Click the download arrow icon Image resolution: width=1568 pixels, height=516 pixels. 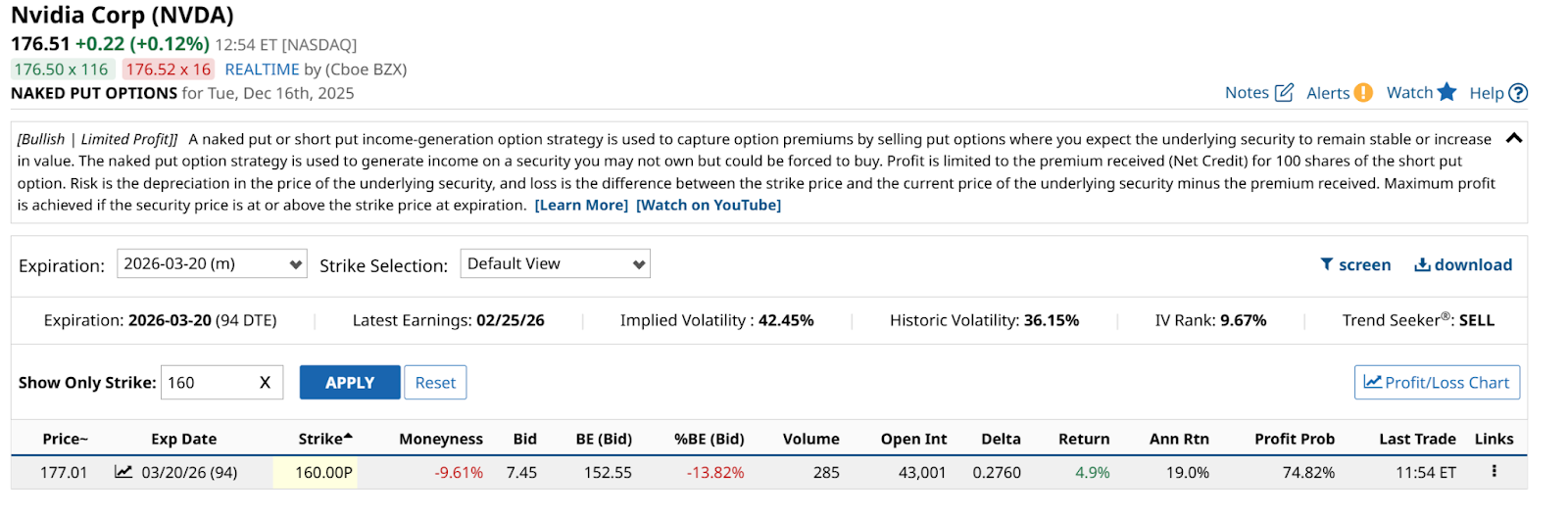tap(1422, 264)
